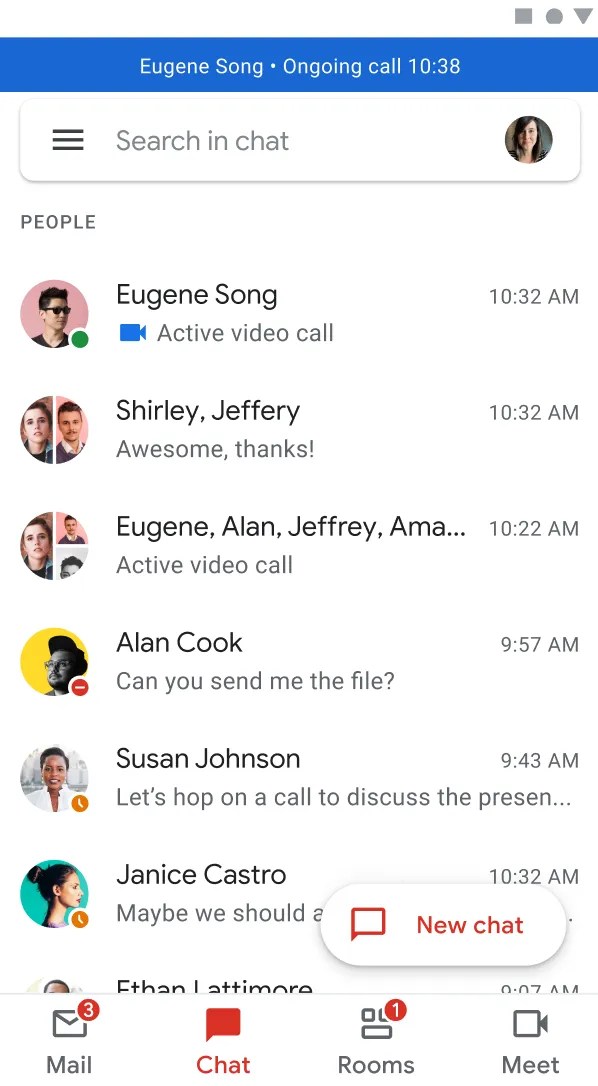Start a New chat
The width and height of the screenshot is (598, 1086).
443,924
